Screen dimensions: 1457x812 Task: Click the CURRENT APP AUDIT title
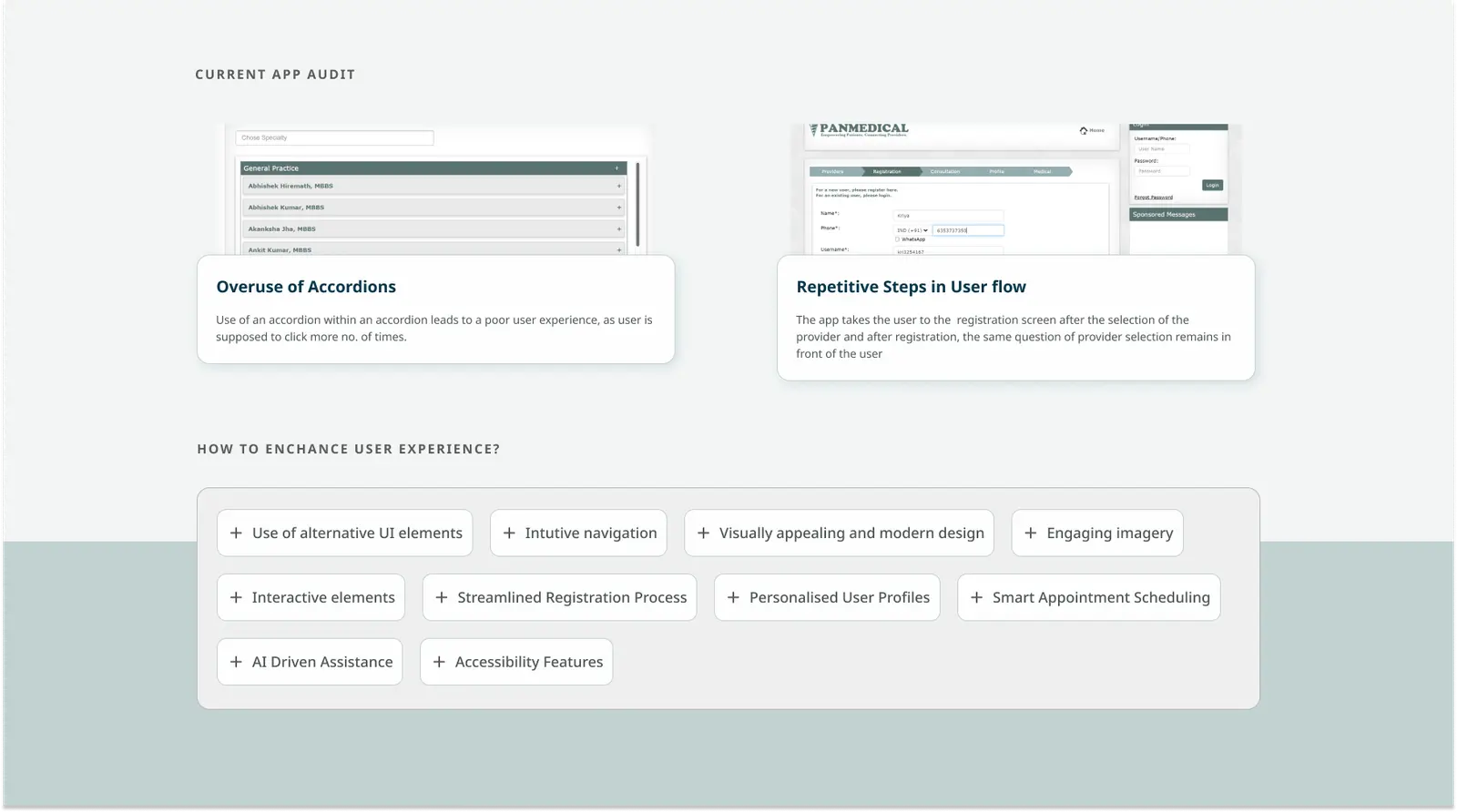pyautogui.click(x=275, y=75)
